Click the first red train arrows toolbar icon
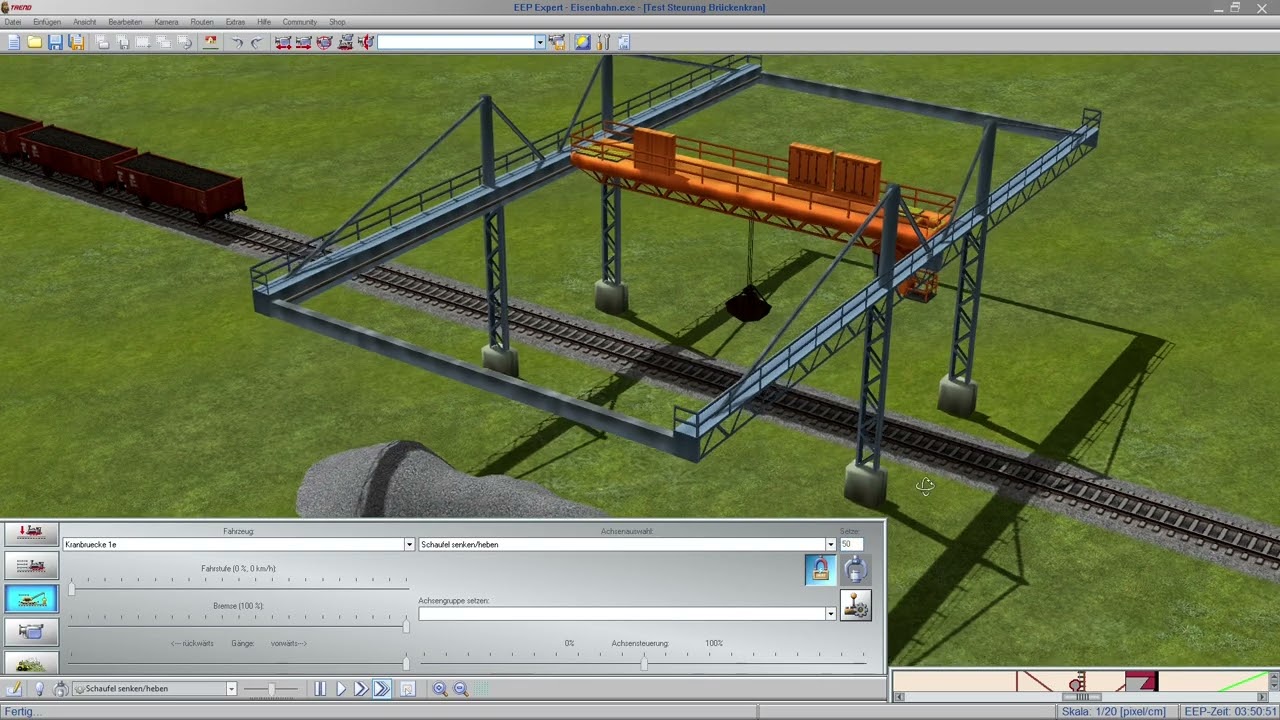This screenshot has width=1280, height=720. (x=283, y=42)
